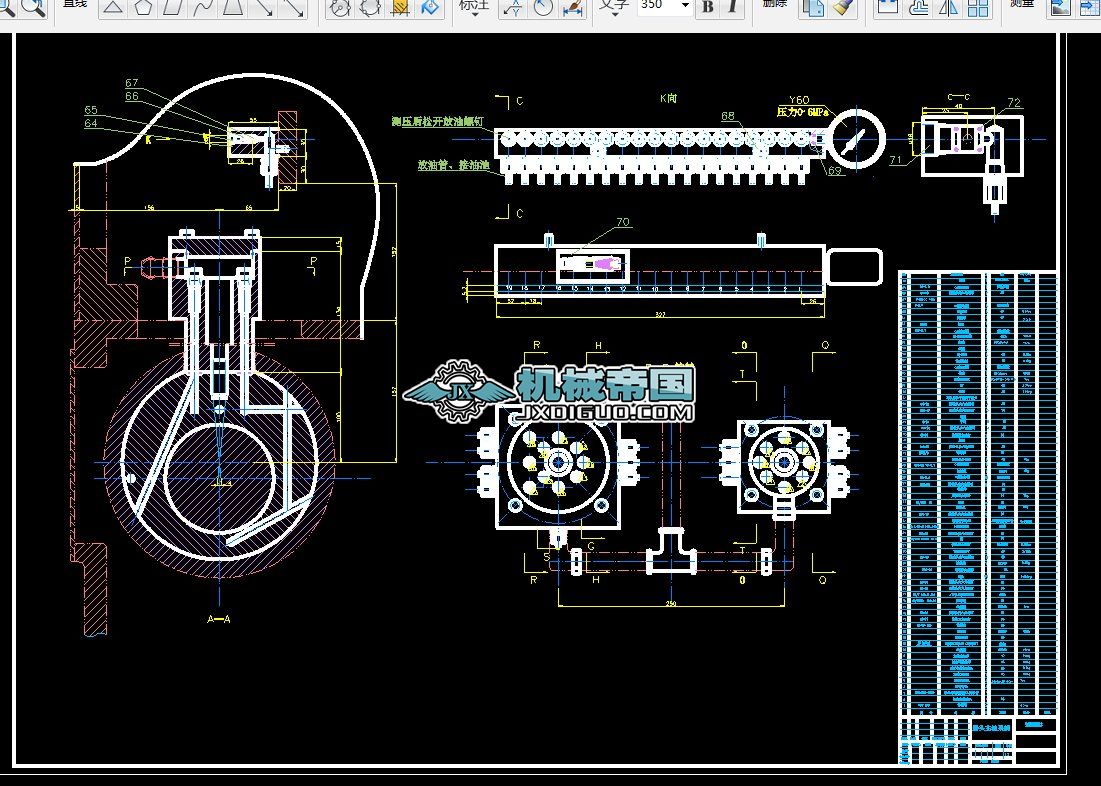Select part number 71 label
The height and width of the screenshot is (786, 1101).
pos(895,160)
